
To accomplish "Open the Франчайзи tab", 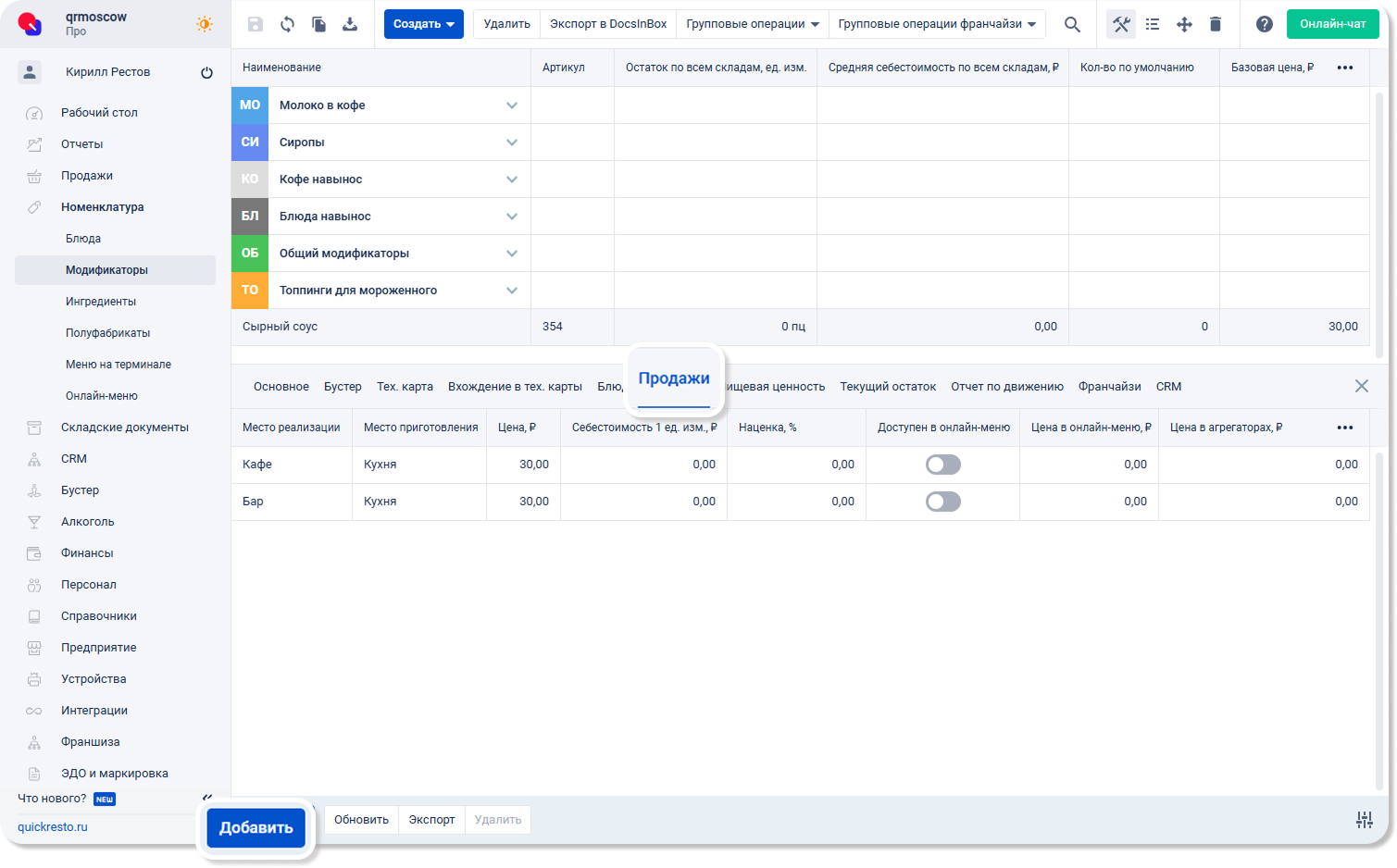I will [x=1109, y=387].
